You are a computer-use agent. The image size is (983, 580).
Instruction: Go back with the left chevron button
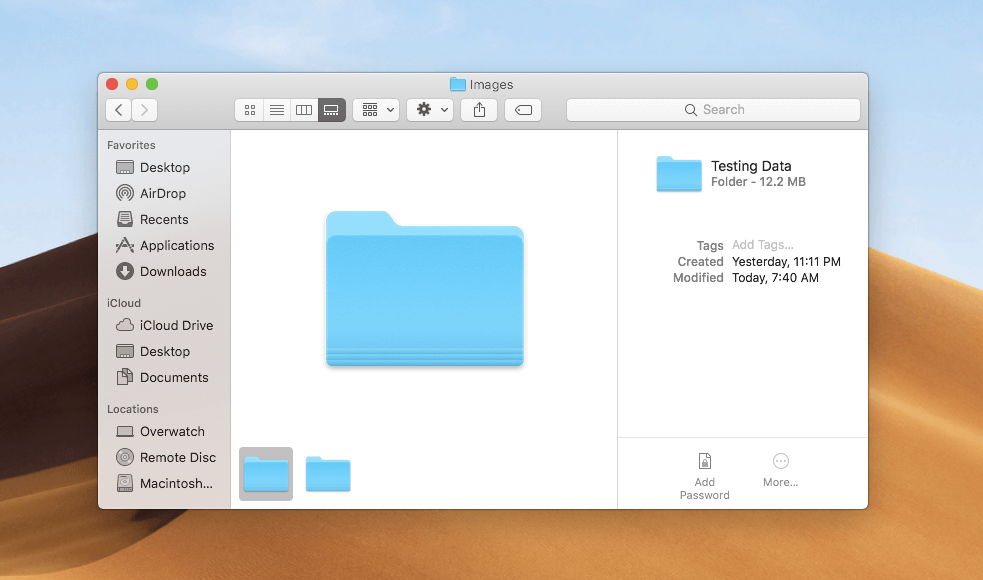click(x=119, y=110)
